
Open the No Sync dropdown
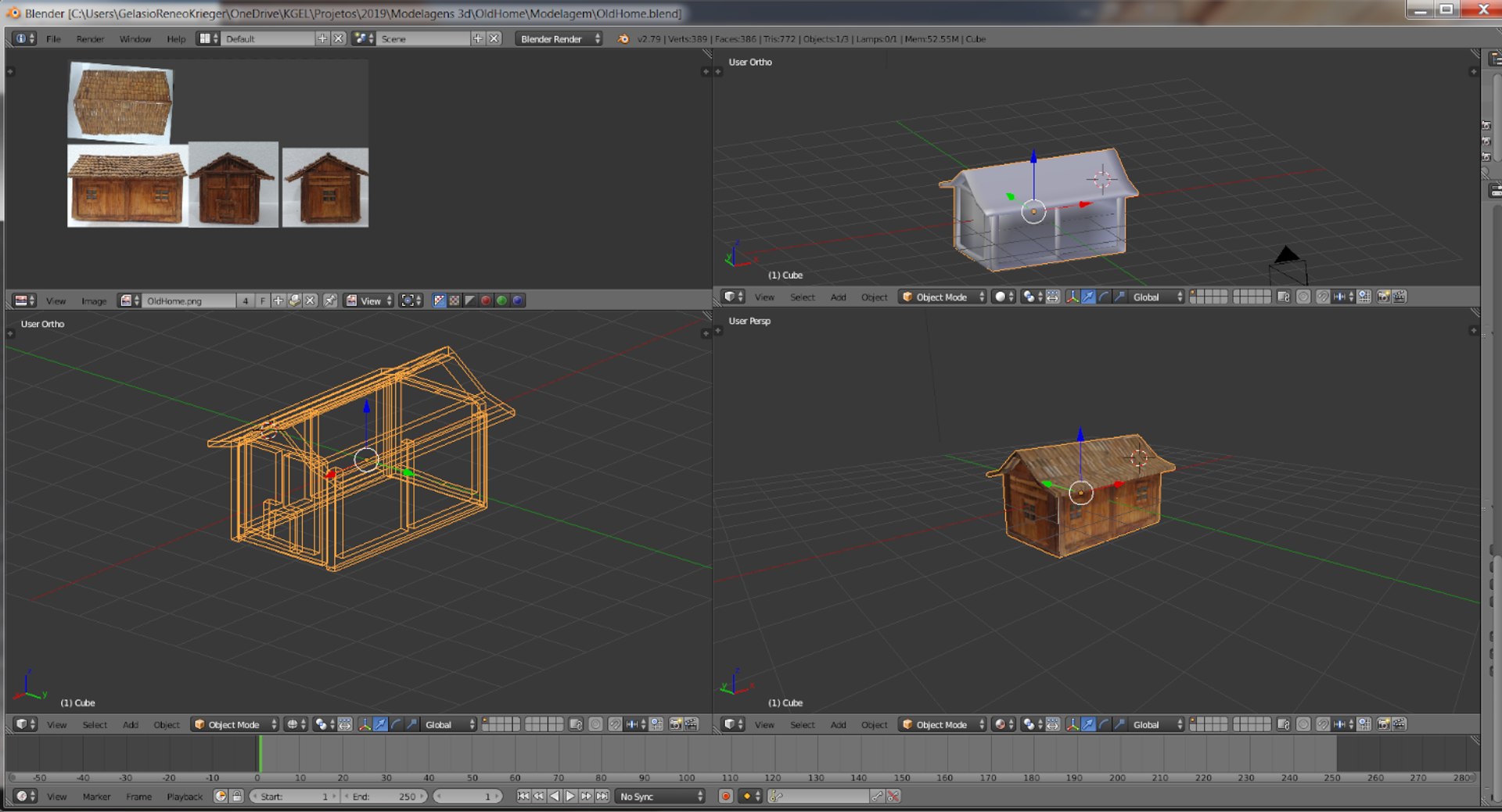click(660, 796)
